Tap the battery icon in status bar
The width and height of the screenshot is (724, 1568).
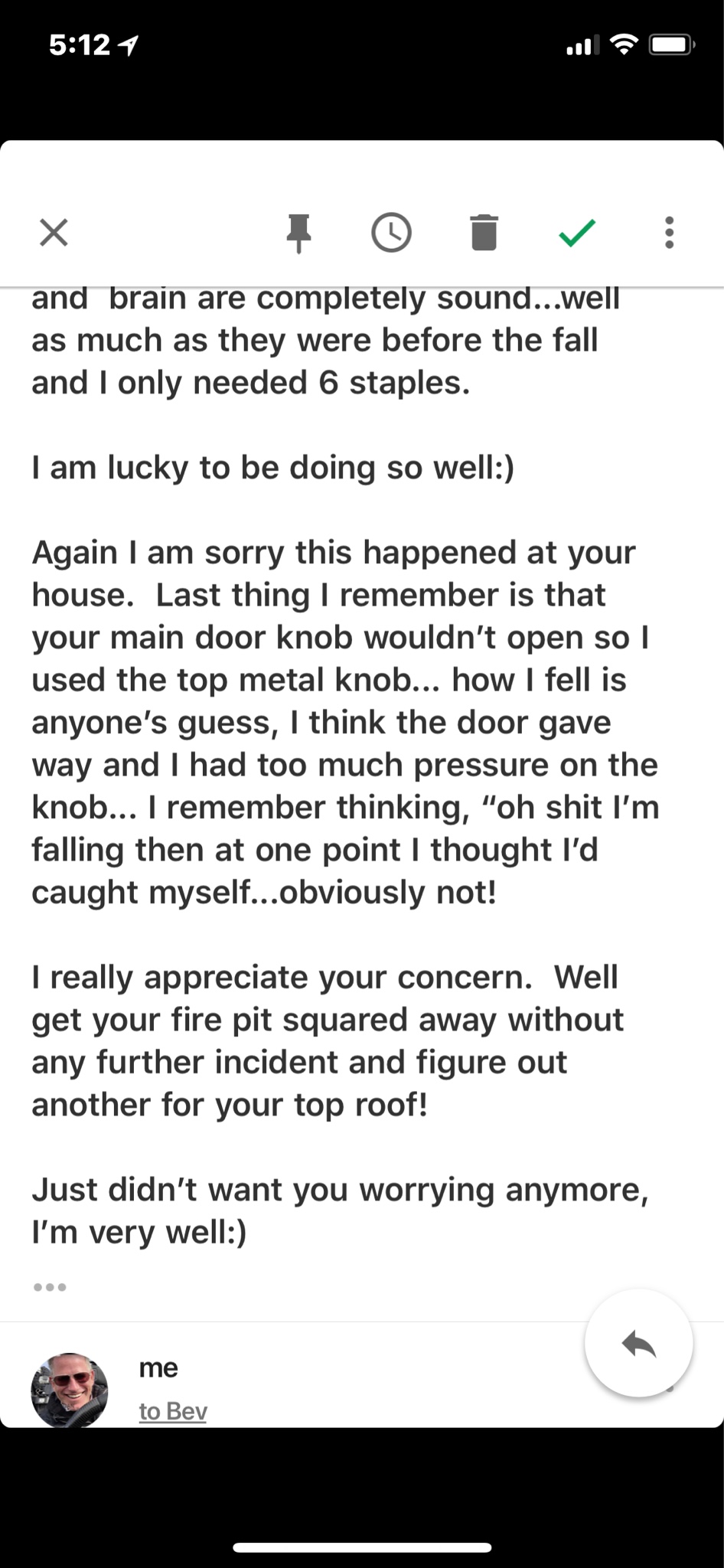point(671,46)
